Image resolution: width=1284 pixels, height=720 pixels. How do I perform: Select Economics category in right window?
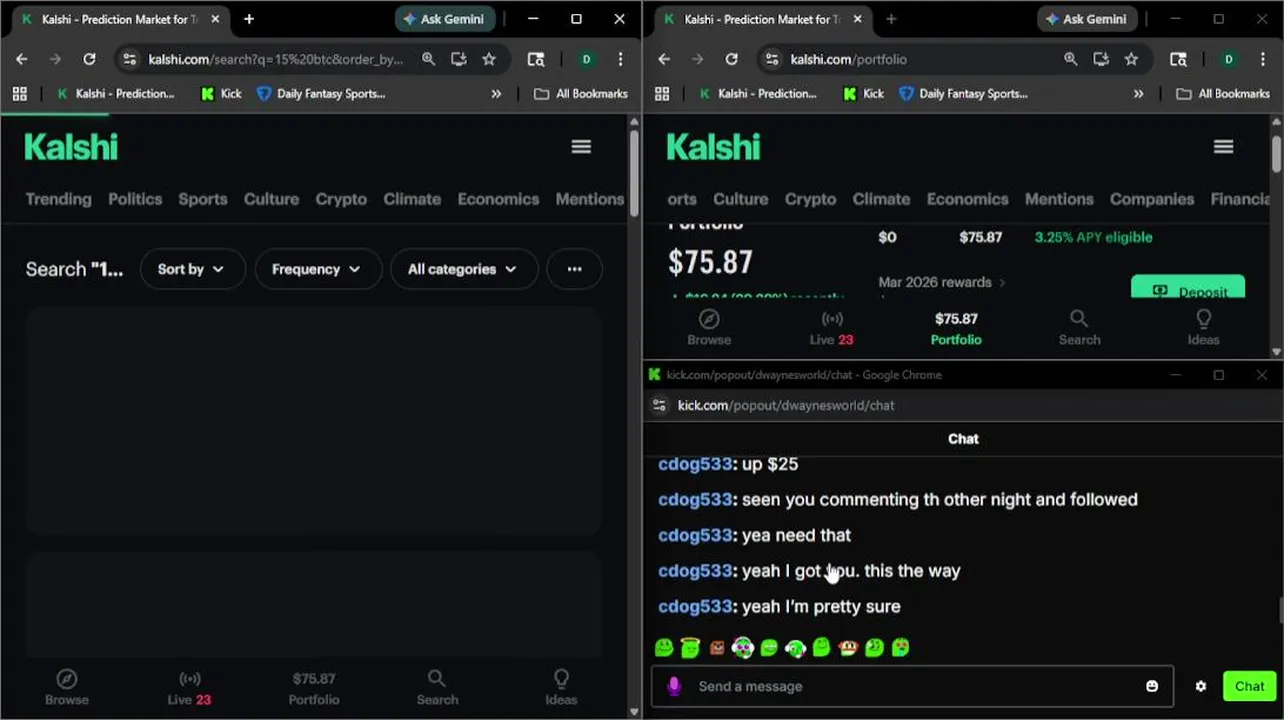[967, 199]
